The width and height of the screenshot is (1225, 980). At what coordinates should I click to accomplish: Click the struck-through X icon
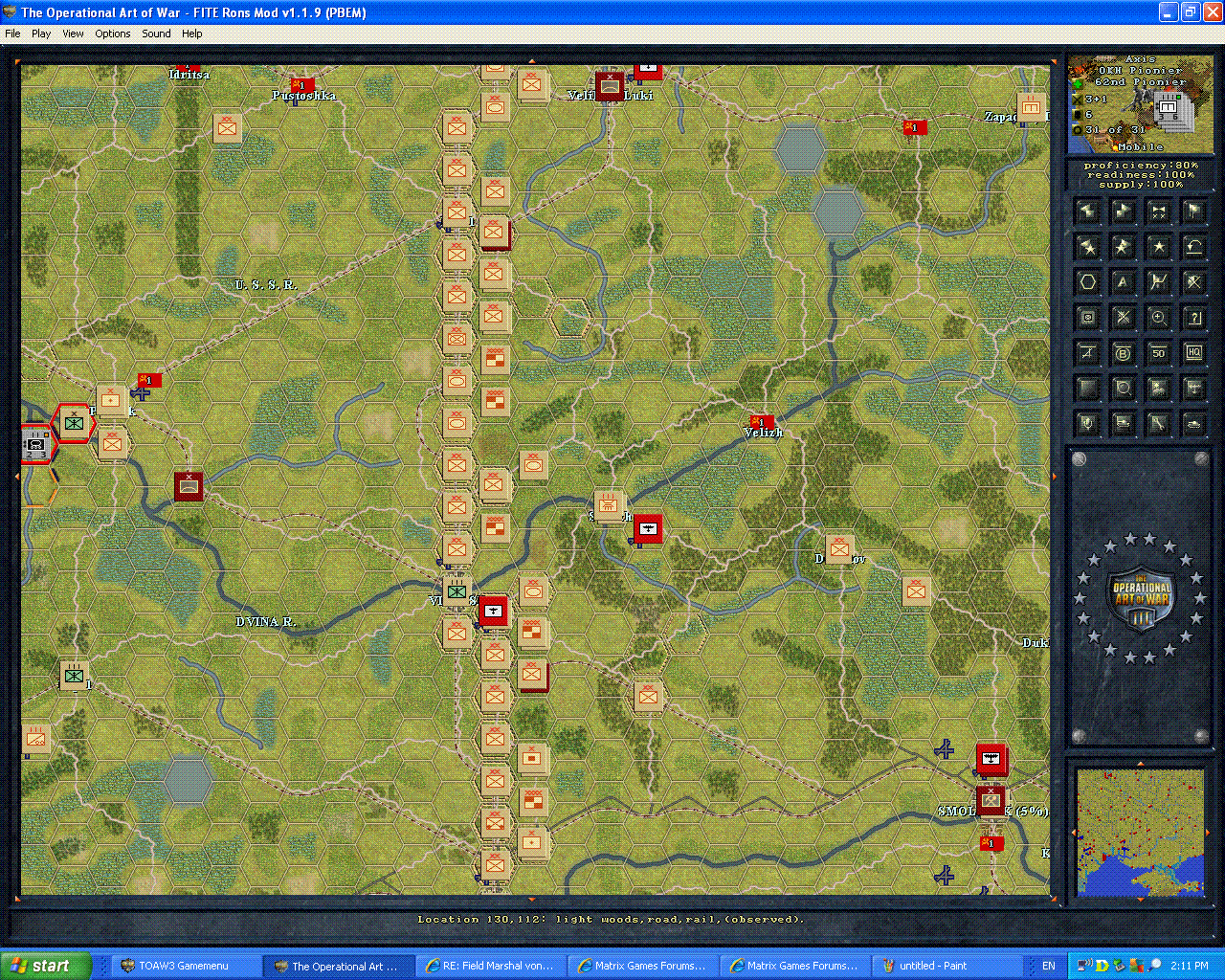[x=1124, y=318]
